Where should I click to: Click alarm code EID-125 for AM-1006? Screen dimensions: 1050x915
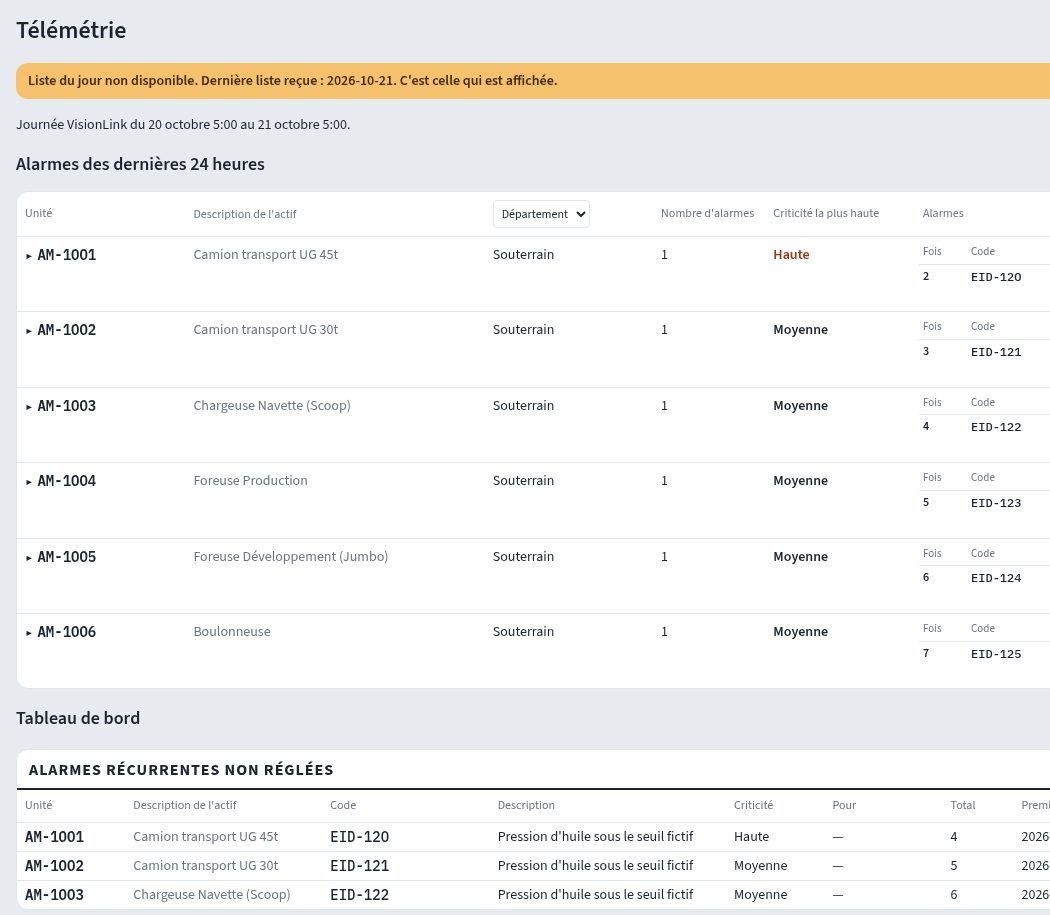pyautogui.click(x=996, y=654)
